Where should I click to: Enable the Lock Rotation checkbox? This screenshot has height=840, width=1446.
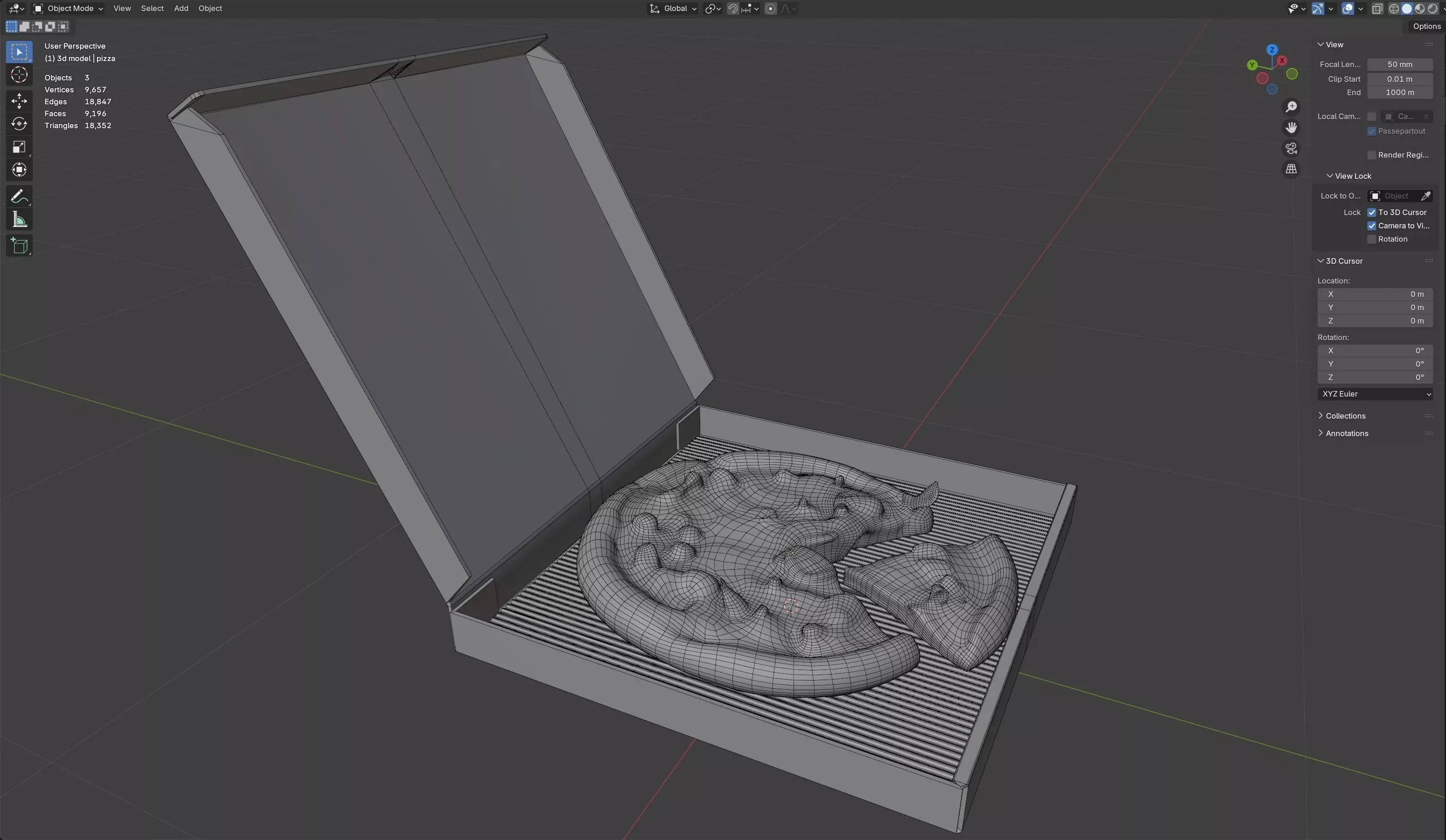point(1372,240)
